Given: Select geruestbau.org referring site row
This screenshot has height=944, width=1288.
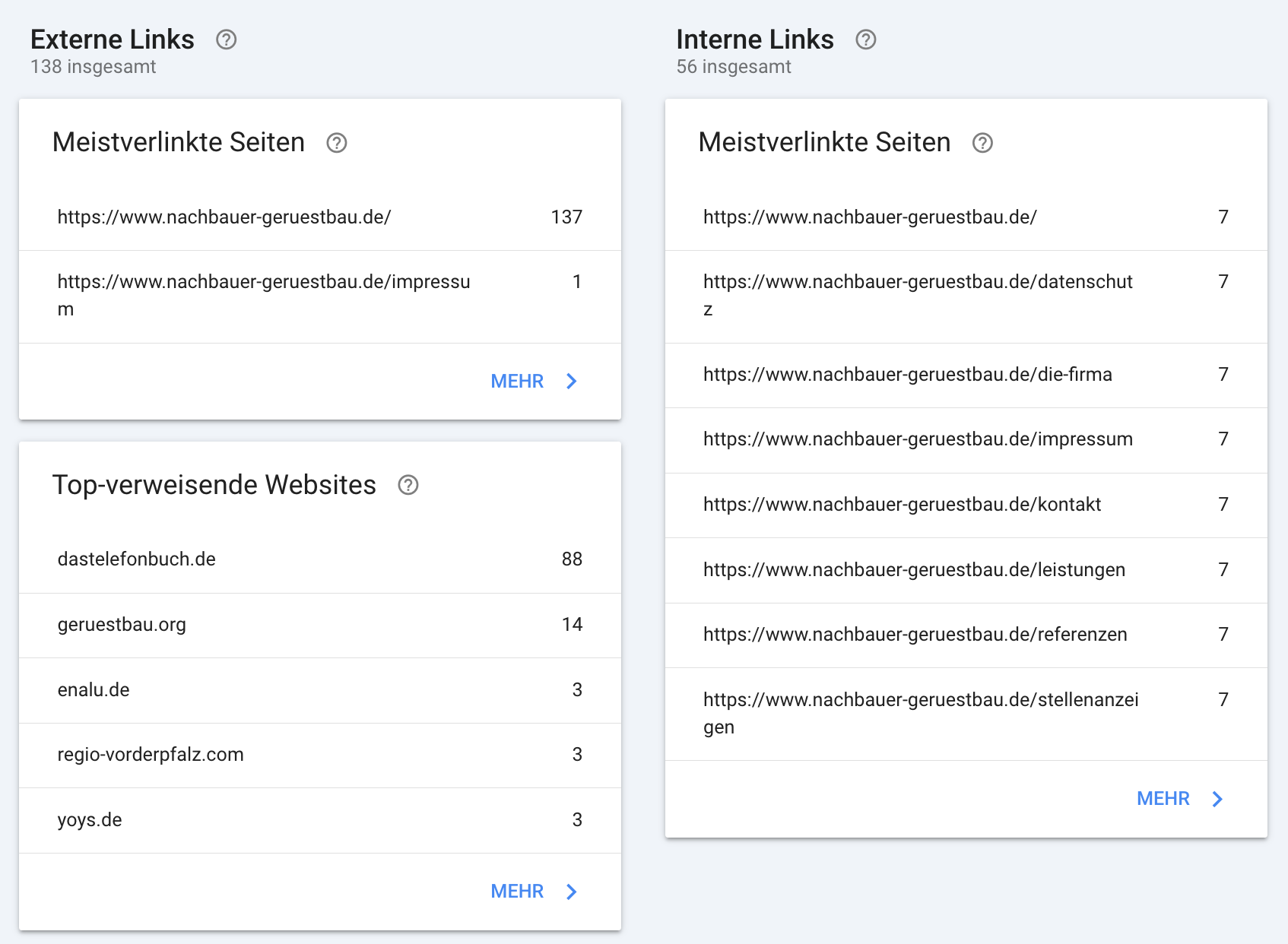Looking at the screenshot, I should pos(319,625).
